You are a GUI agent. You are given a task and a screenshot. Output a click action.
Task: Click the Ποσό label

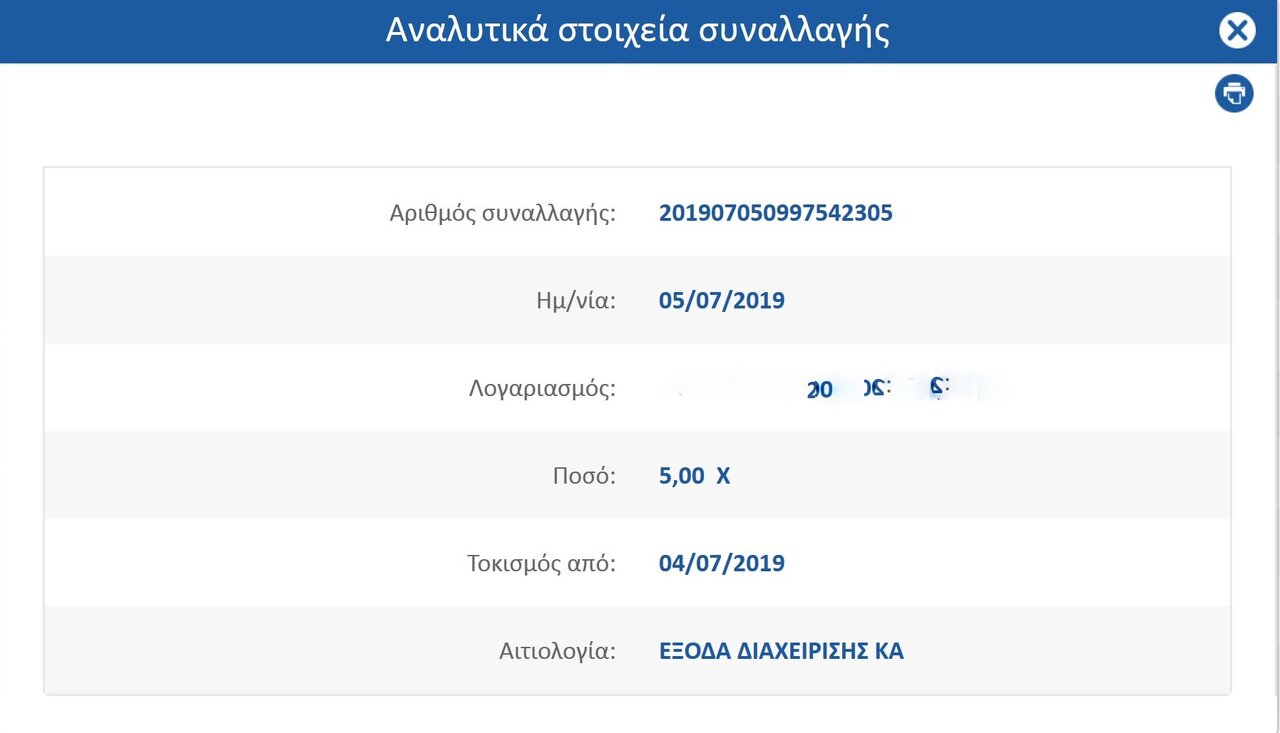(584, 476)
